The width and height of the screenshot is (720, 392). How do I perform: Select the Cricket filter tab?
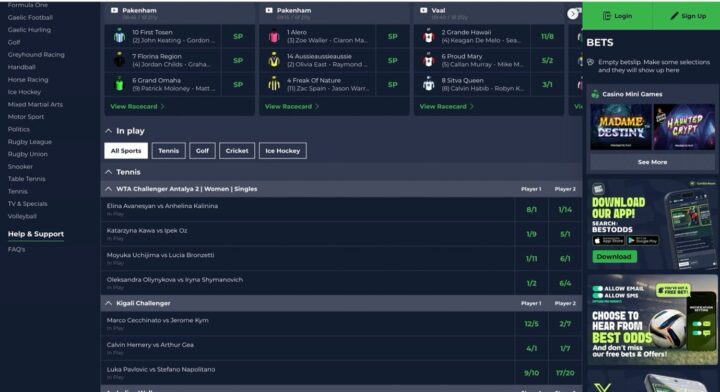237,151
